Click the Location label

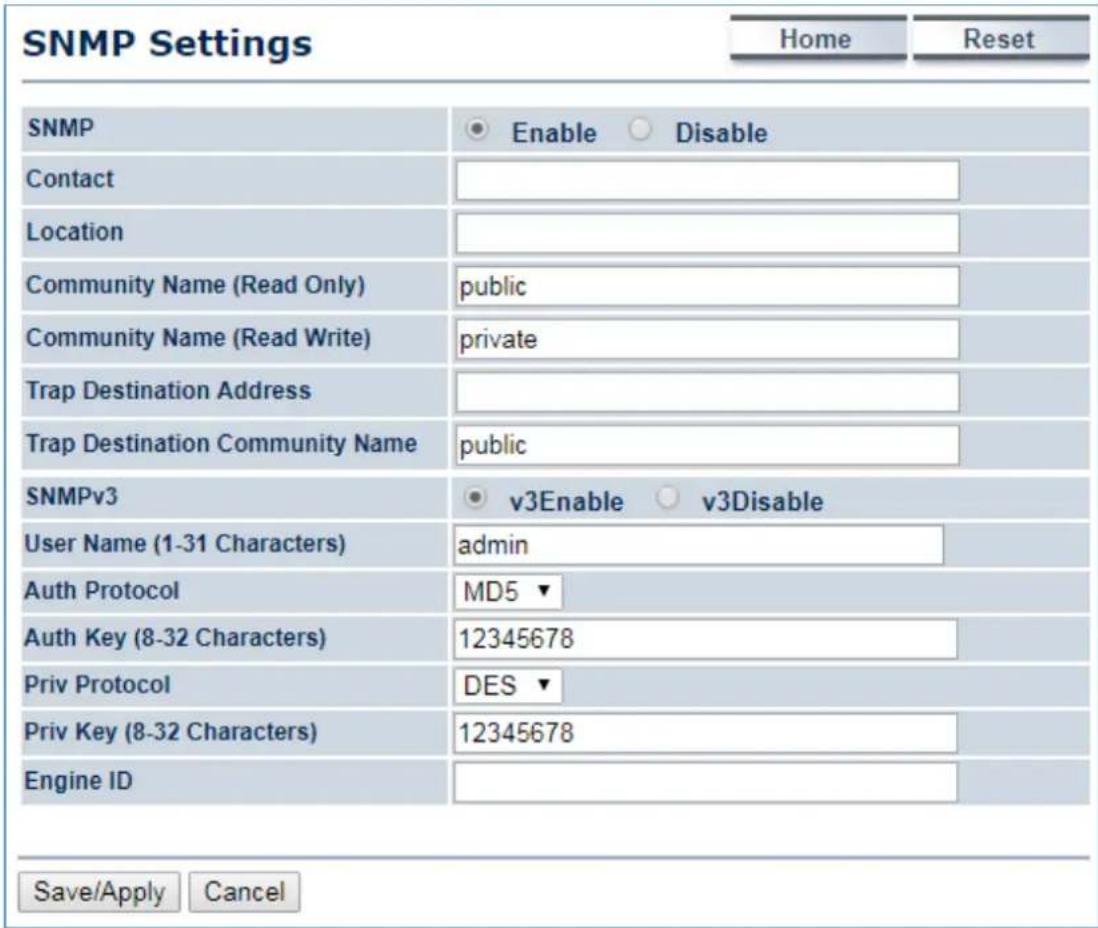pyautogui.click(x=74, y=232)
